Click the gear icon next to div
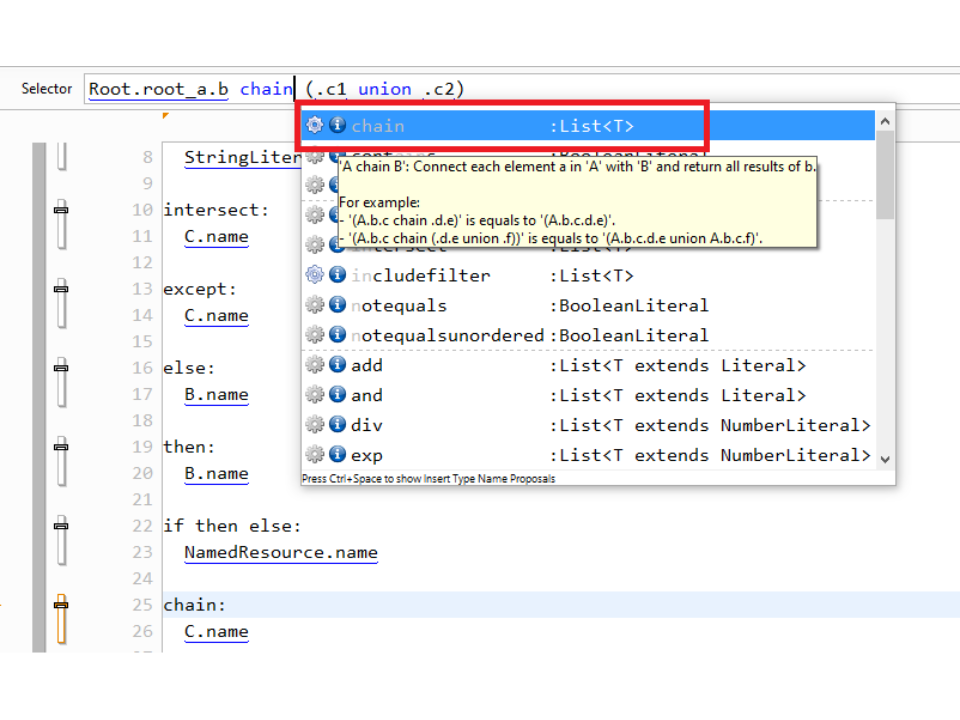Viewport: 960px width, 720px height. [314, 425]
